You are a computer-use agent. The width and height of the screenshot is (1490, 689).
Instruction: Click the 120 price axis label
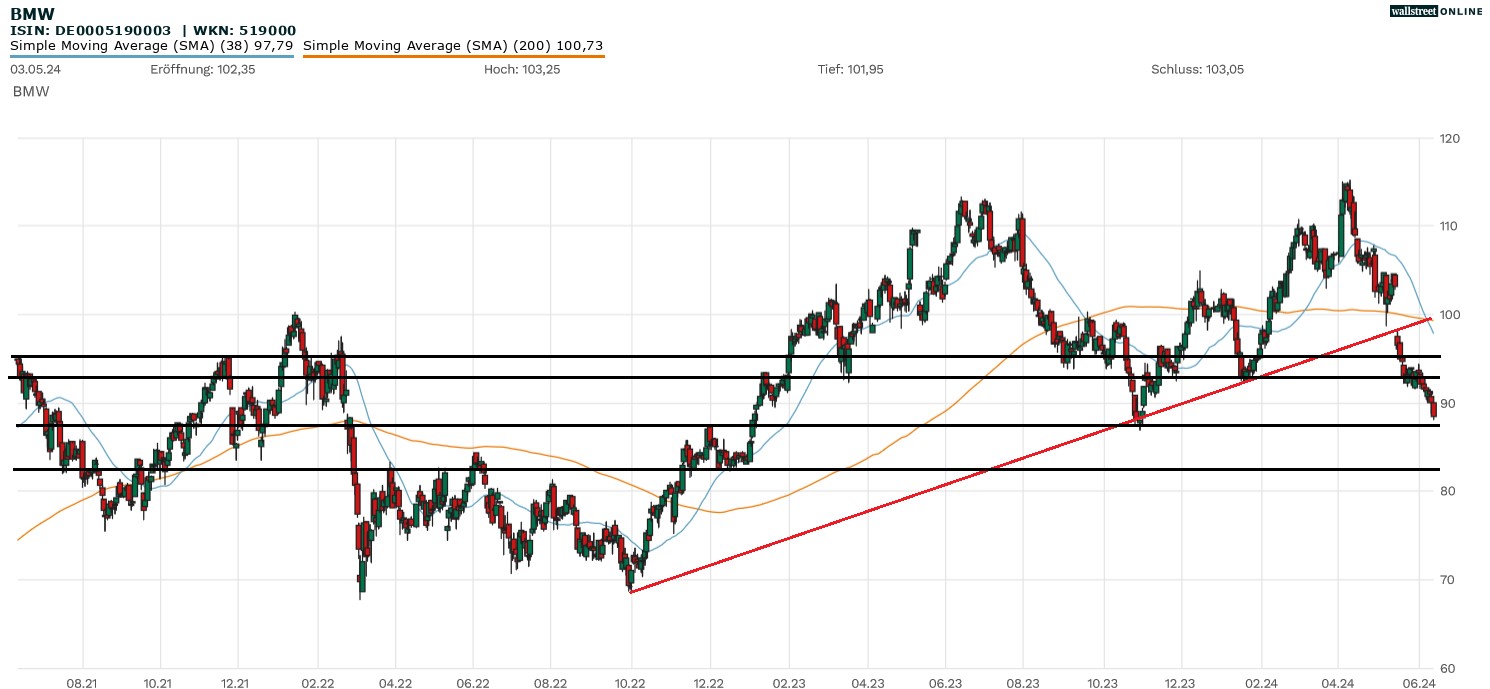(x=1449, y=139)
